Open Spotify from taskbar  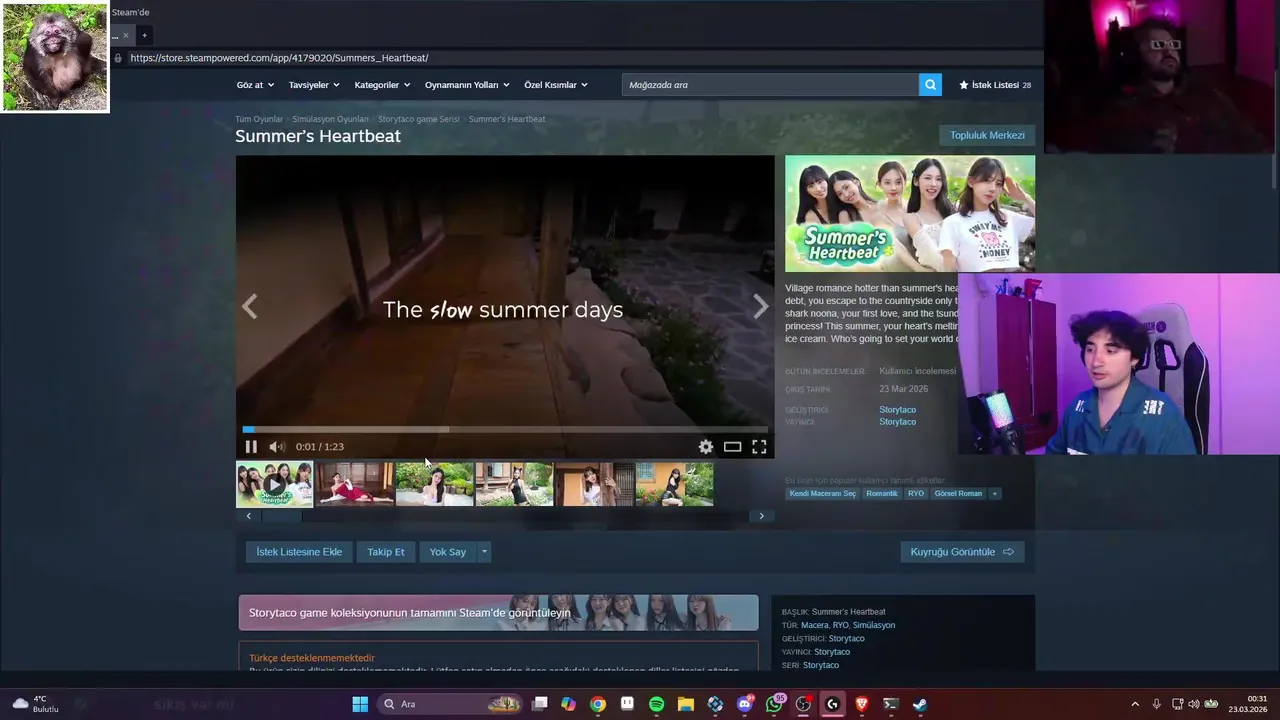656,704
